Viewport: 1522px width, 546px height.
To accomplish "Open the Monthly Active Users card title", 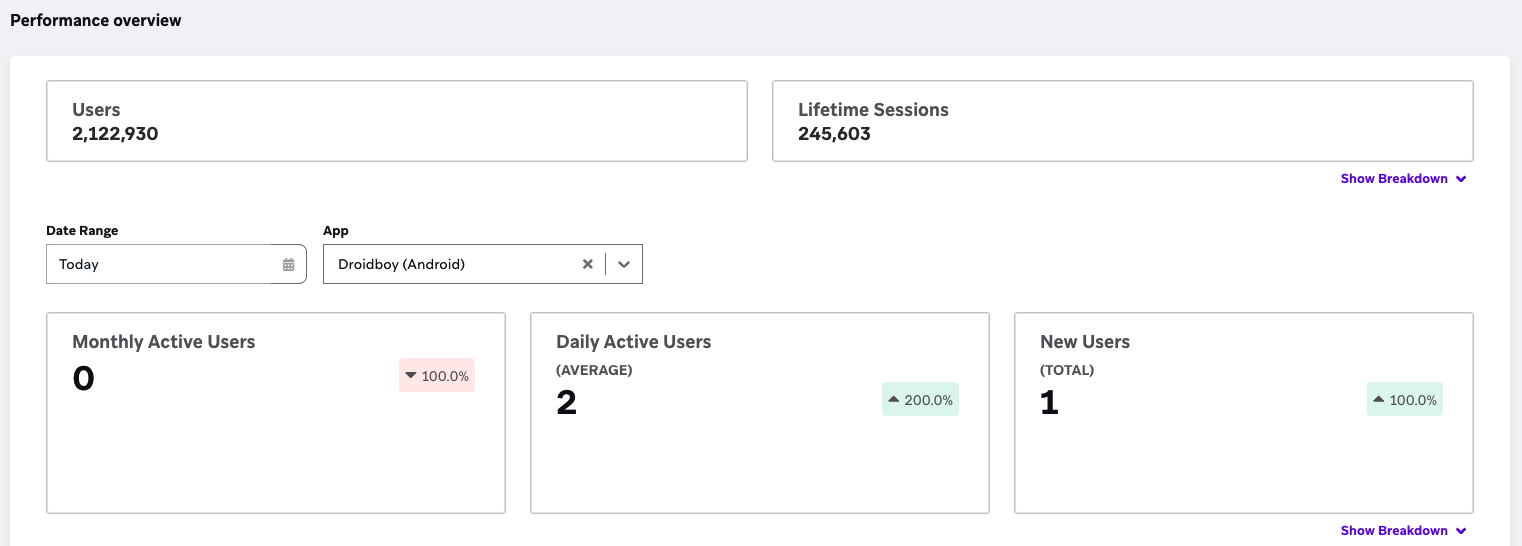I will tap(164, 342).
